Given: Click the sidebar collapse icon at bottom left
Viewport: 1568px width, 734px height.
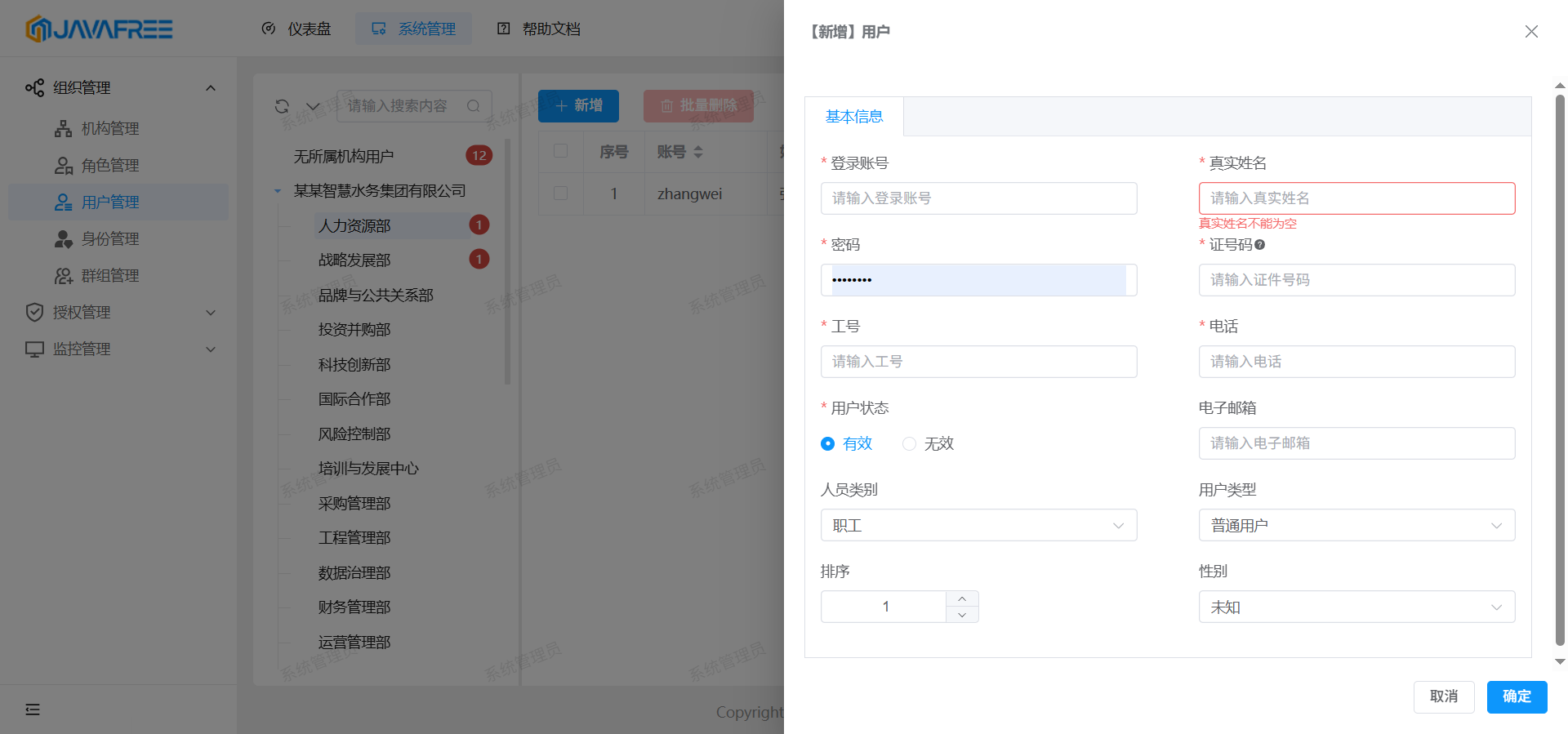Looking at the screenshot, I should (33, 710).
